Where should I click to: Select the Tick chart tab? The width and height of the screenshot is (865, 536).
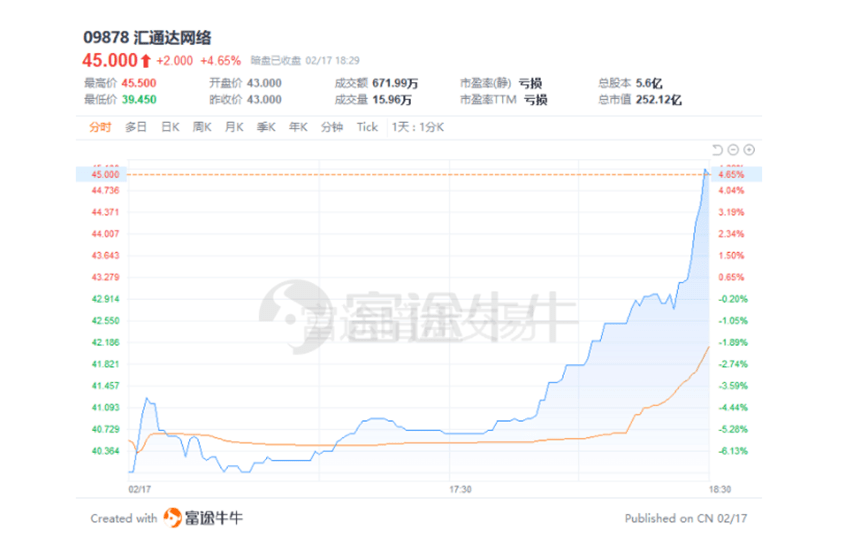pos(367,127)
